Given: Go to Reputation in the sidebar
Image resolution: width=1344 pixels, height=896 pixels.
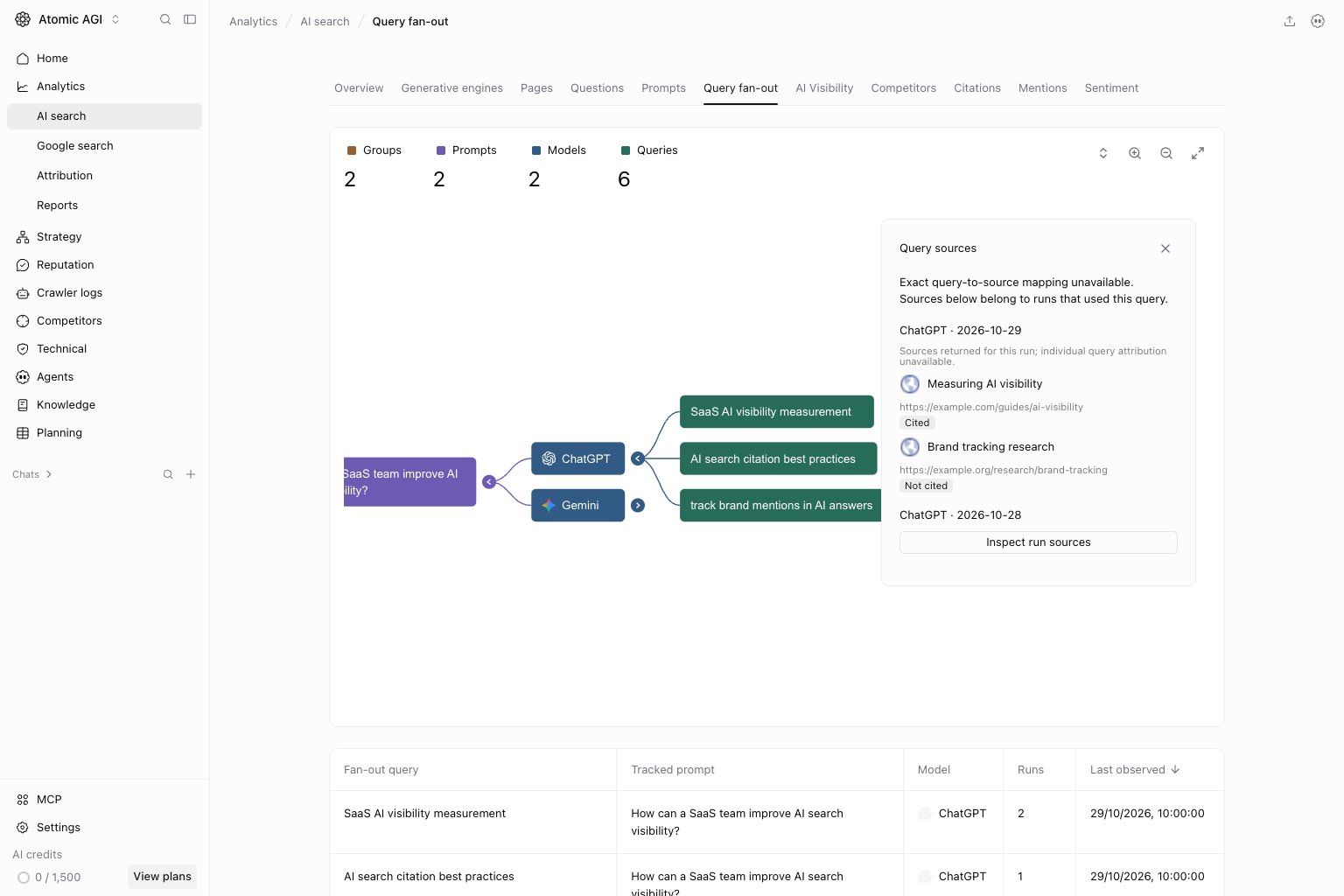Looking at the screenshot, I should 104,265.
